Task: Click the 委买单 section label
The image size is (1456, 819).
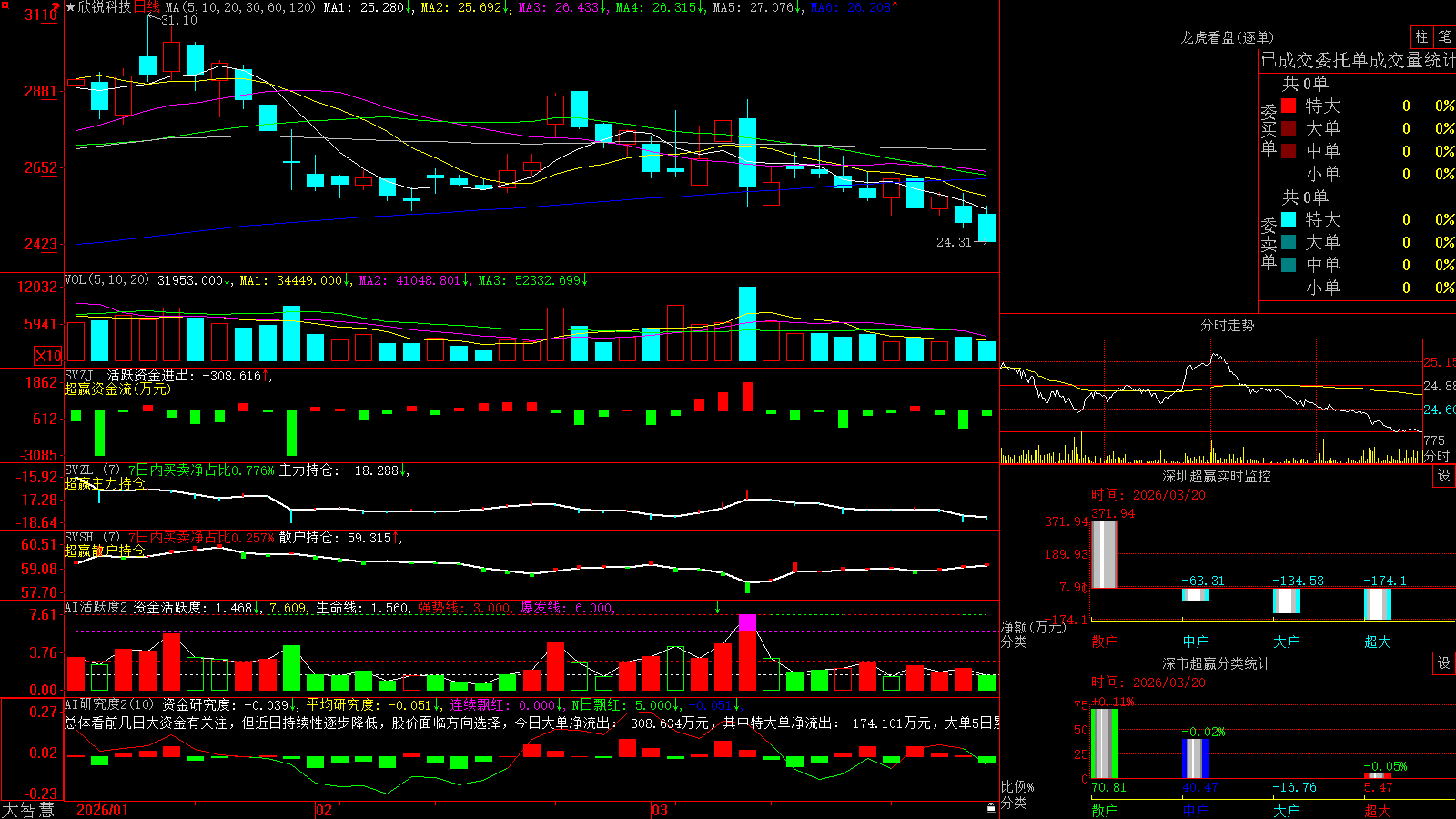Action: pos(1269,129)
